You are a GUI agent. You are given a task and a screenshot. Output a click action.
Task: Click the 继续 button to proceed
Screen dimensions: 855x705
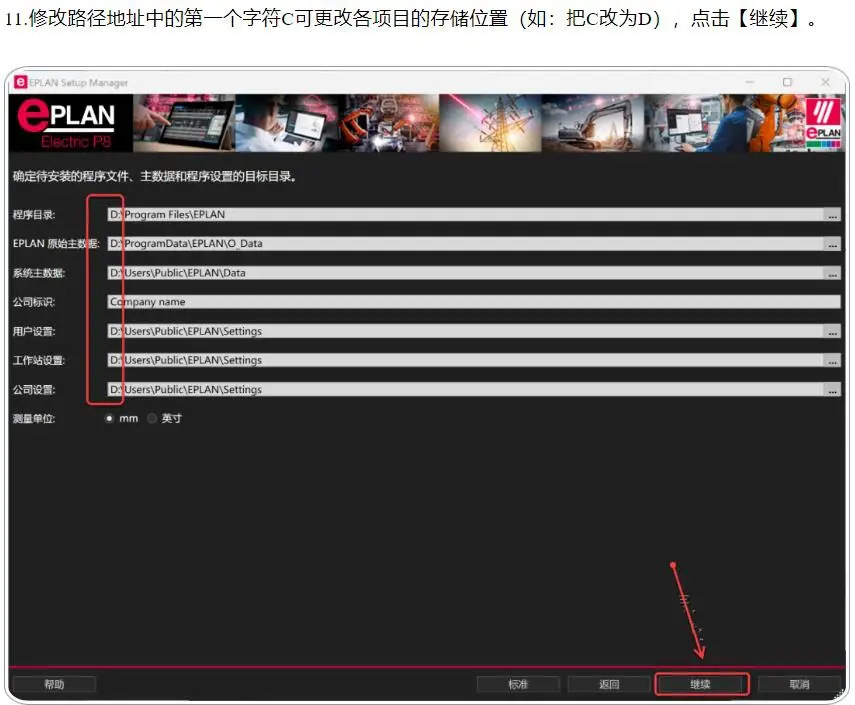tap(701, 684)
